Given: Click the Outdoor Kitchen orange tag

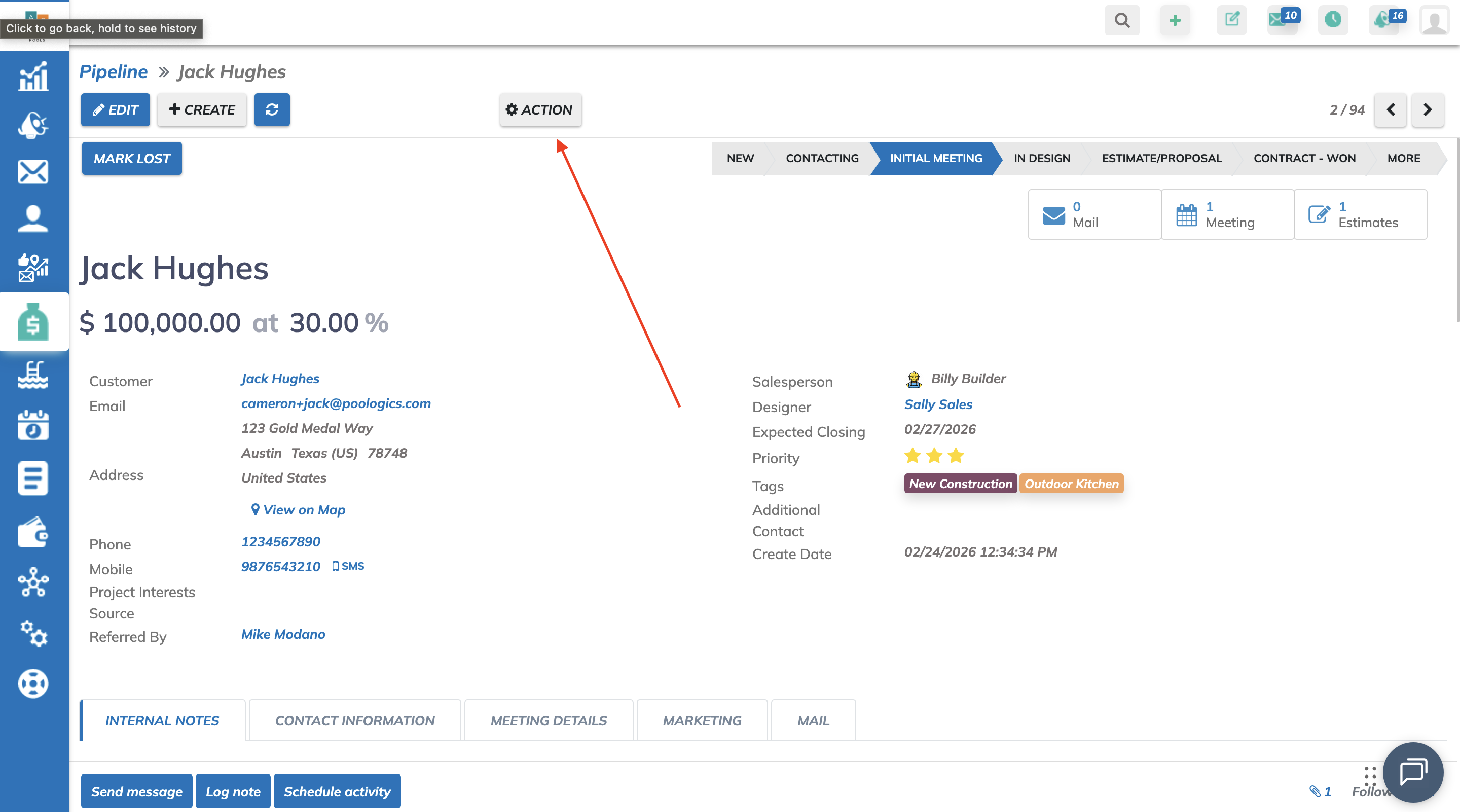Looking at the screenshot, I should (x=1071, y=484).
